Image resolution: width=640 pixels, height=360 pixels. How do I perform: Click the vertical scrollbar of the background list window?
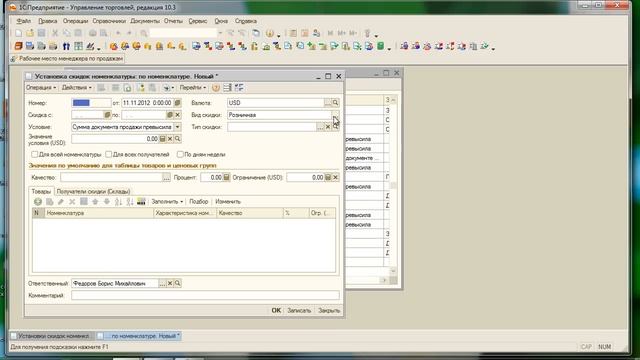(393, 186)
